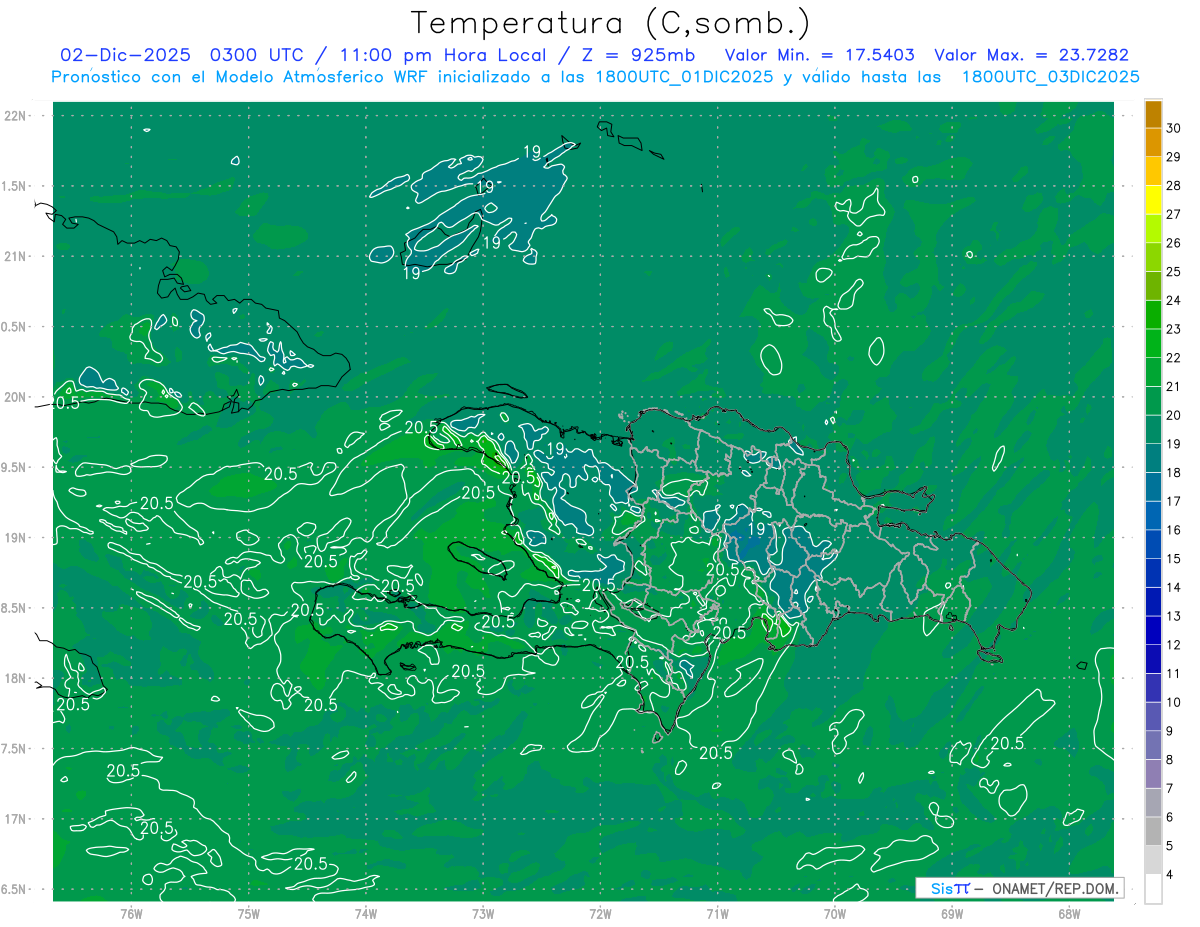Select the 71W longitude label

[717, 913]
